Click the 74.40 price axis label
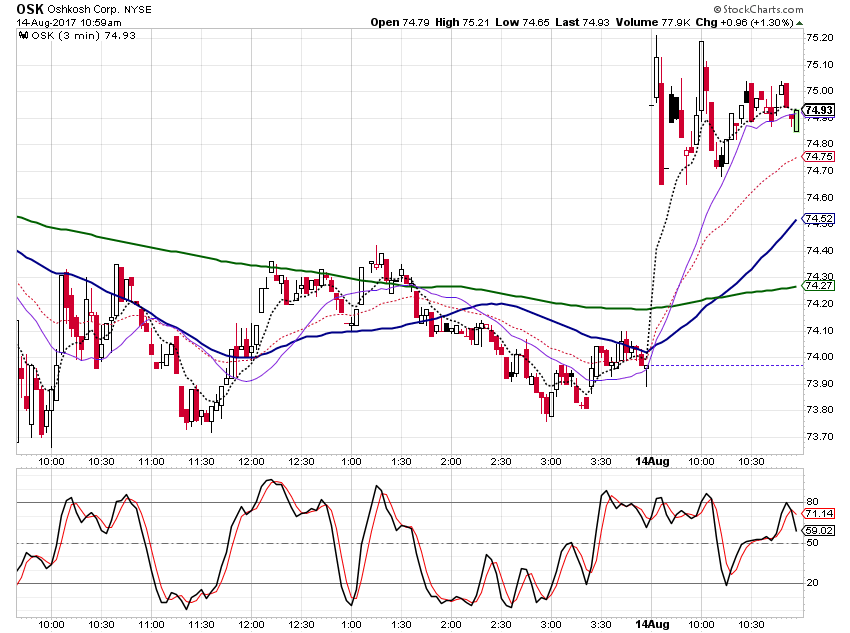This screenshot has height=633, width=850. click(x=820, y=250)
